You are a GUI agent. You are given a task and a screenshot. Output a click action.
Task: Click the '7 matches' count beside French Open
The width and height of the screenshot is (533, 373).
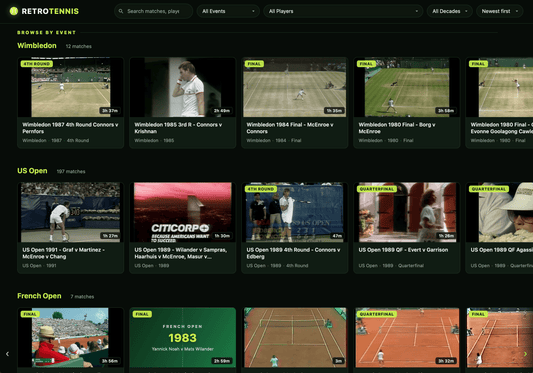coord(82,296)
